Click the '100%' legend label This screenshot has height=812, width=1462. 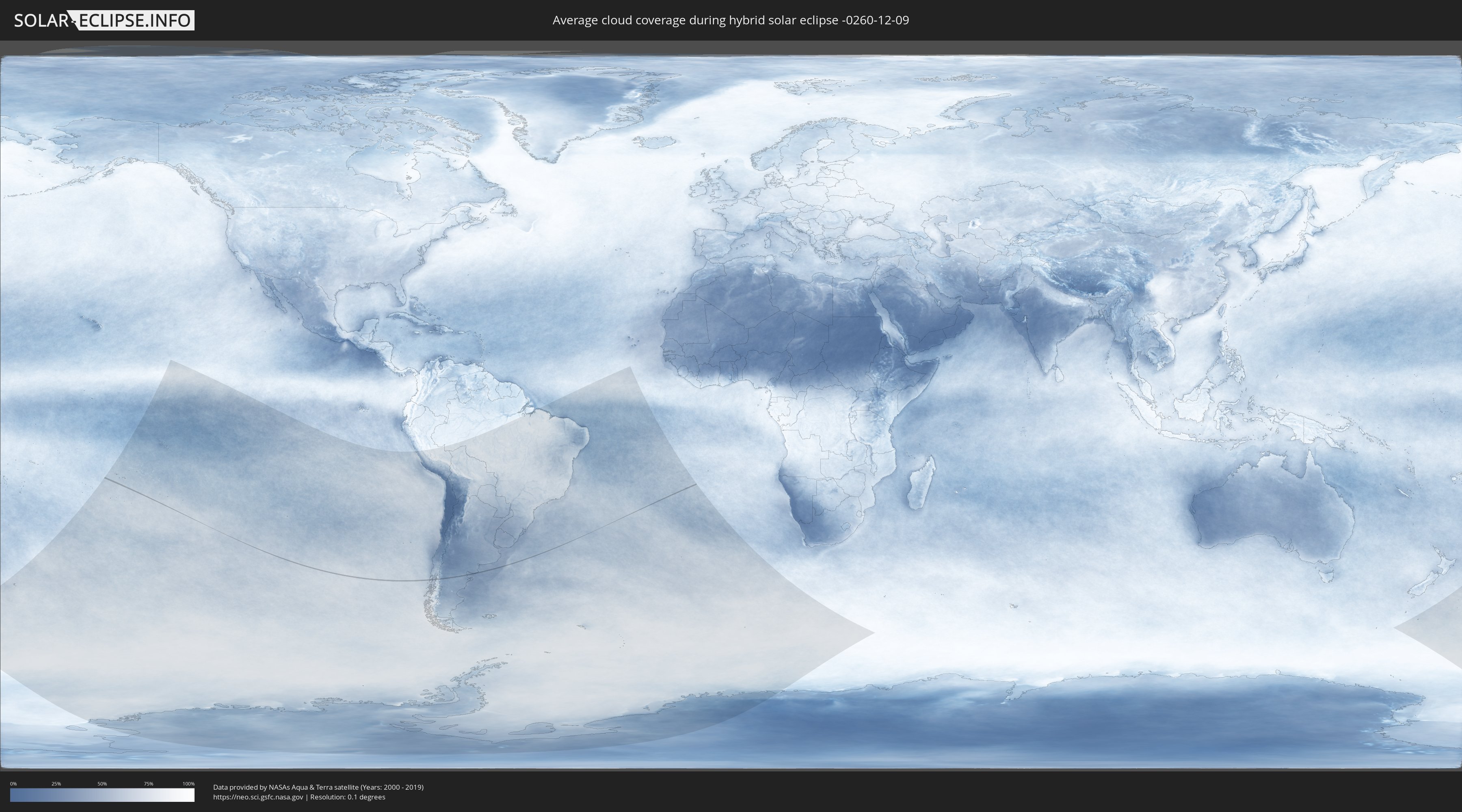point(188,784)
